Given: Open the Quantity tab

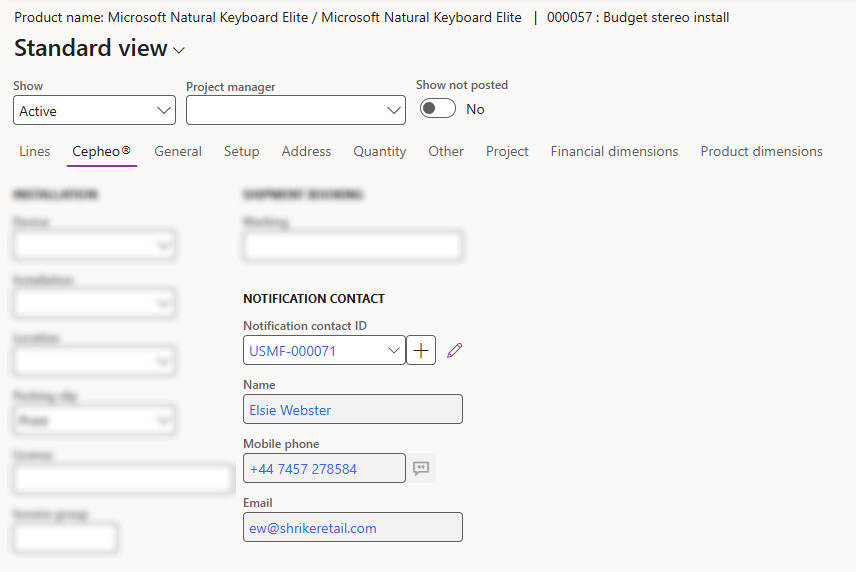Looking at the screenshot, I should pos(379,152).
